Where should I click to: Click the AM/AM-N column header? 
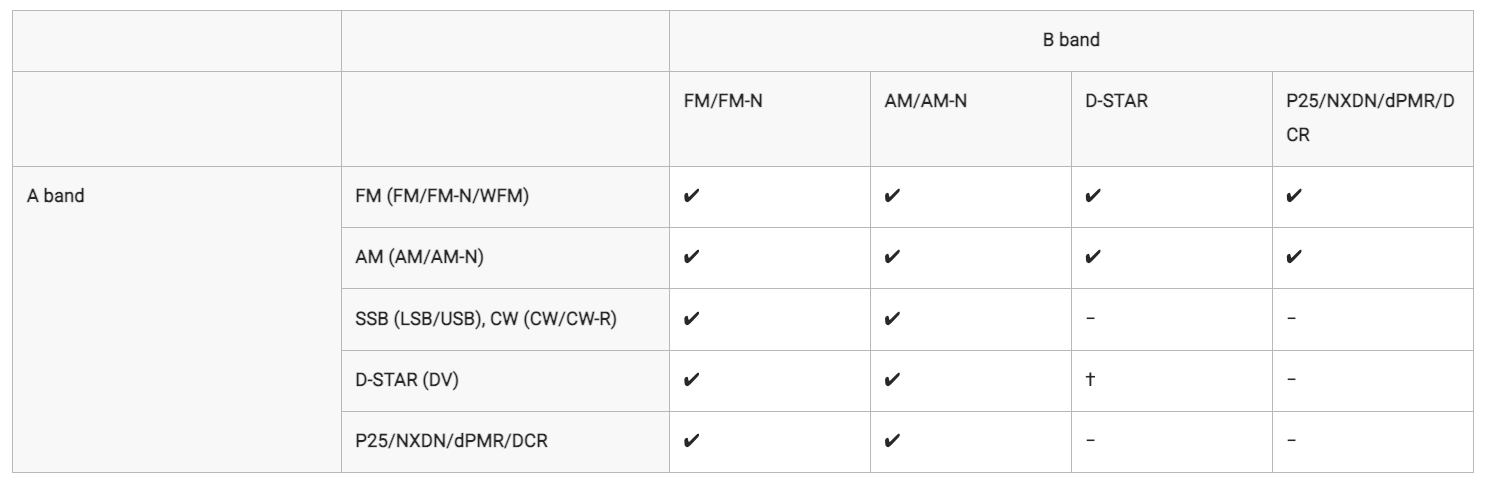926,104
